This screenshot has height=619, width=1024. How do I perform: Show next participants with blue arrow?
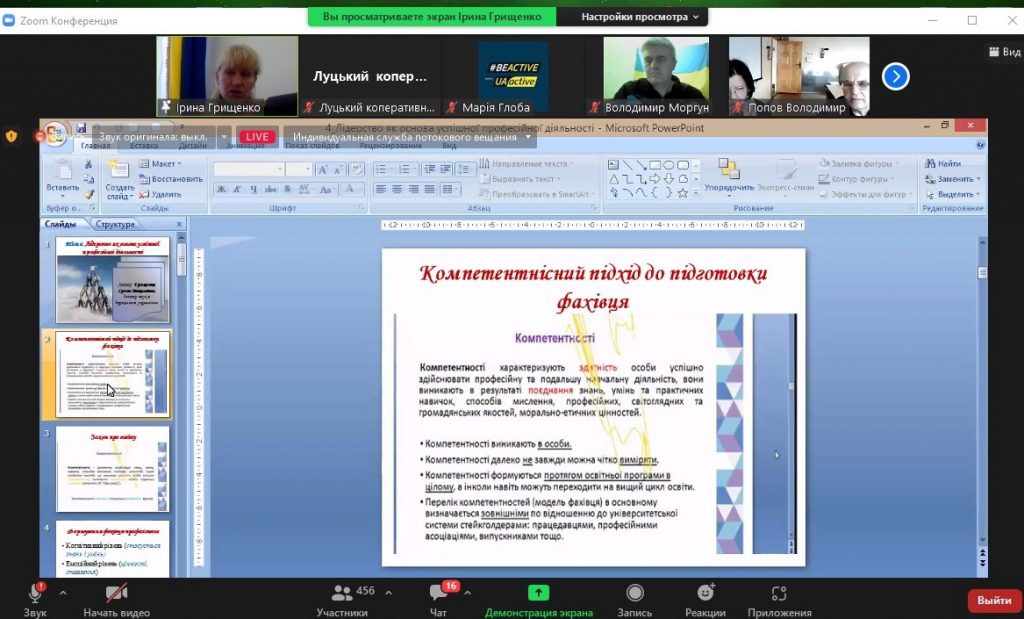(895, 76)
